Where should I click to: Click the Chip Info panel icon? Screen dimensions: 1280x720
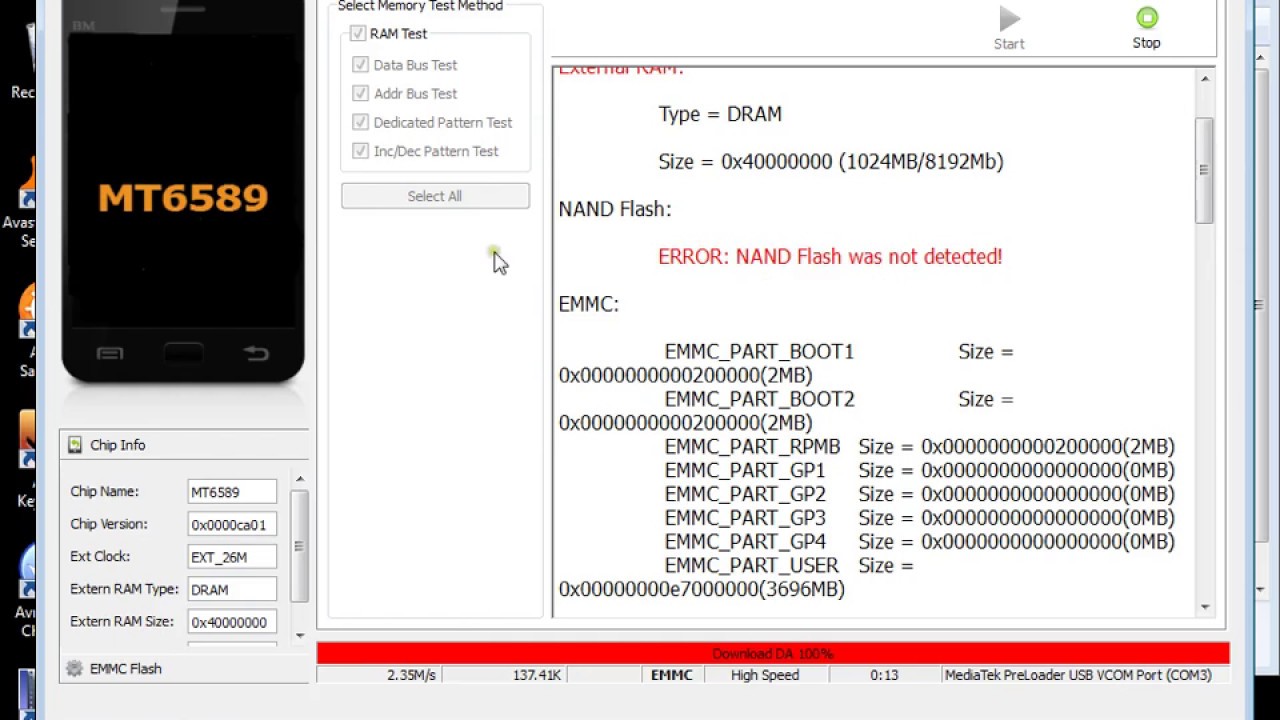[75, 445]
